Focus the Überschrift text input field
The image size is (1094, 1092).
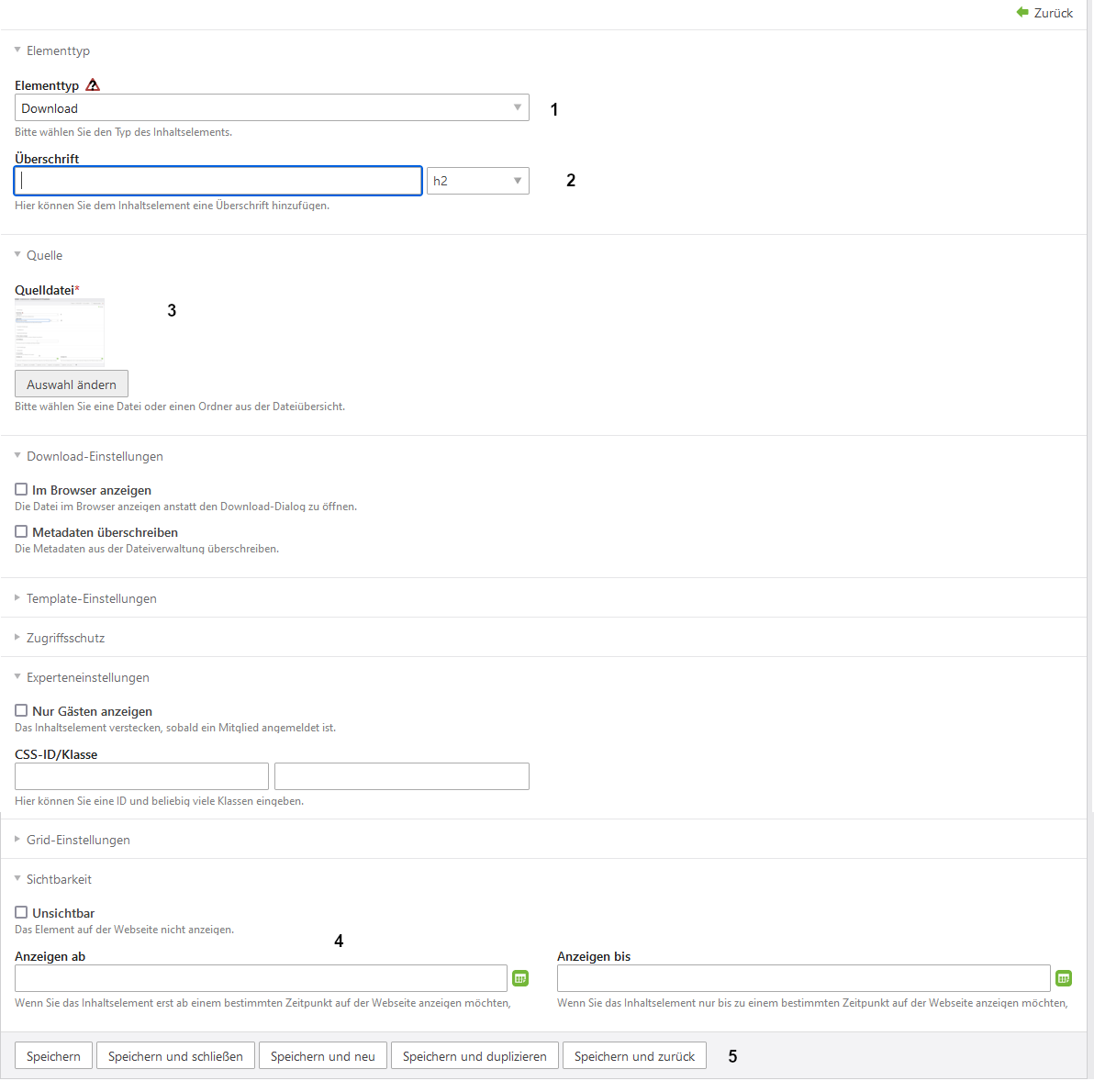[218, 181]
